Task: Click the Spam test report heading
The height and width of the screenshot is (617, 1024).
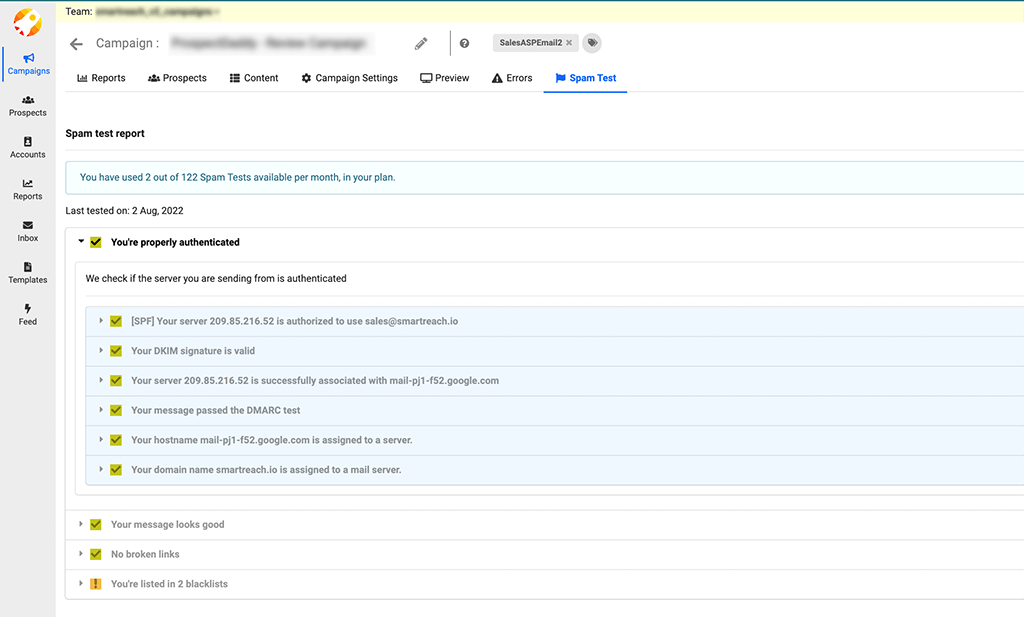Action: point(105,133)
